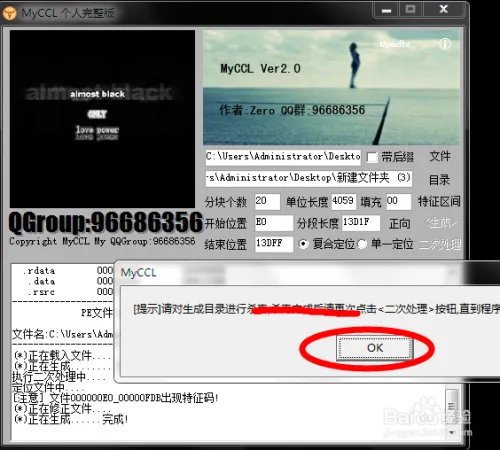The height and width of the screenshot is (450, 500).
Task: Click the file path field showing C:\Users\Administrator
Action: point(283,157)
